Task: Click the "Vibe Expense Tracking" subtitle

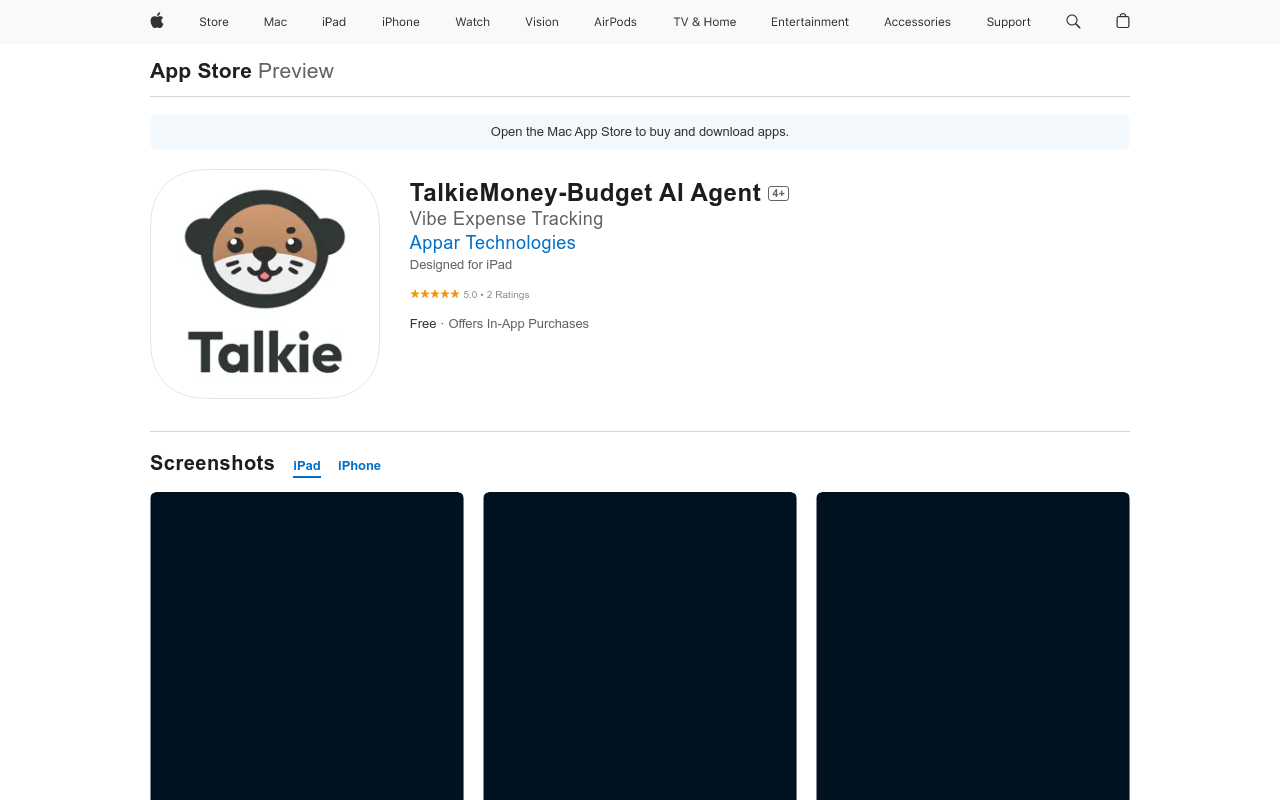Action: click(507, 219)
